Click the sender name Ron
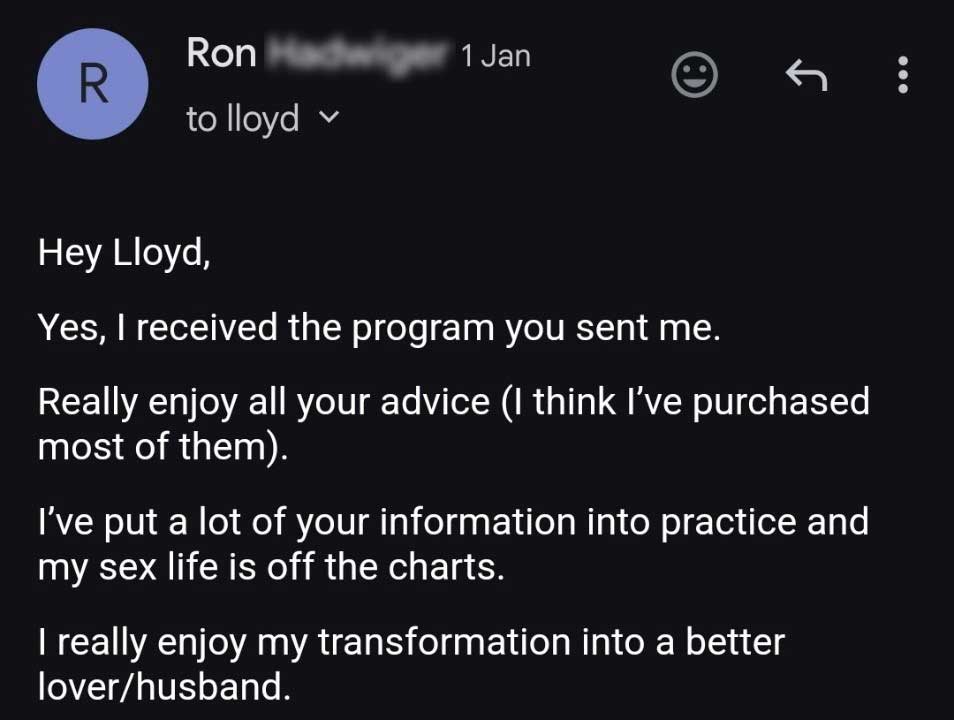This screenshot has width=954, height=720. click(x=221, y=54)
